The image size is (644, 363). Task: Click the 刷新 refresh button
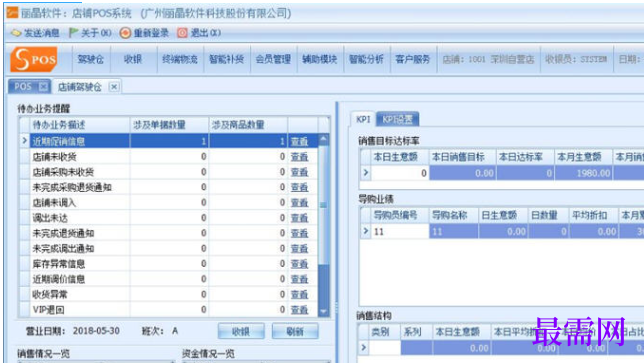(x=295, y=331)
